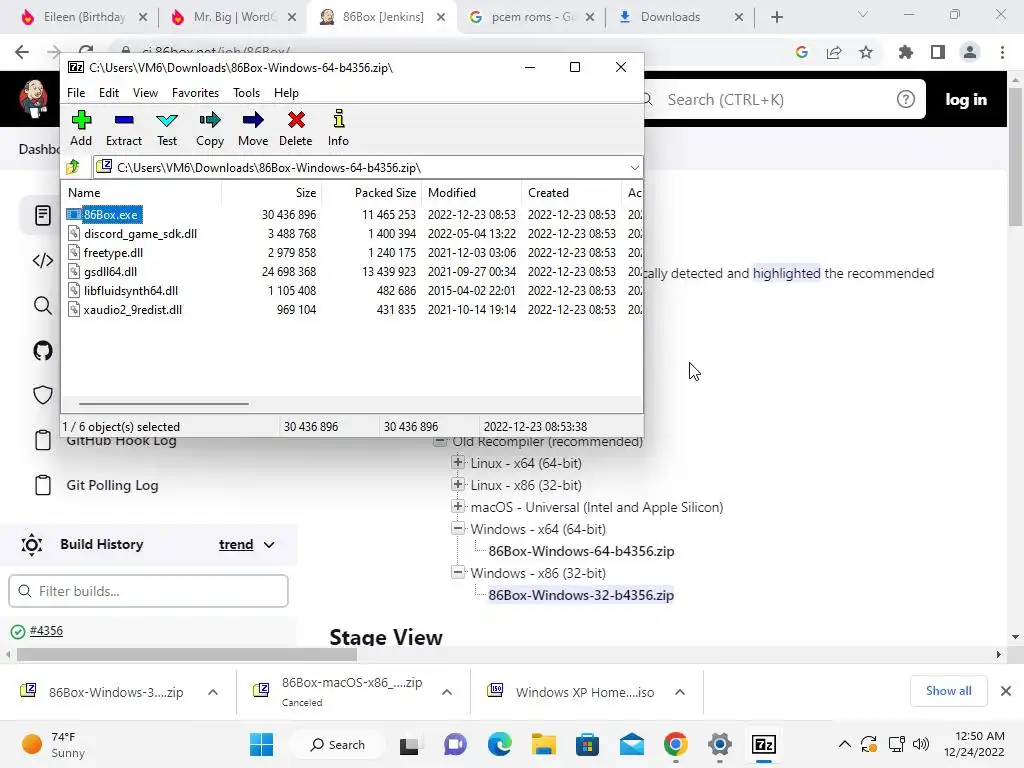The height and width of the screenshot is (768, 1024).
Task: Open the View menu in 7-Zip
Action: pyautogui.click(x=145, y=93)
